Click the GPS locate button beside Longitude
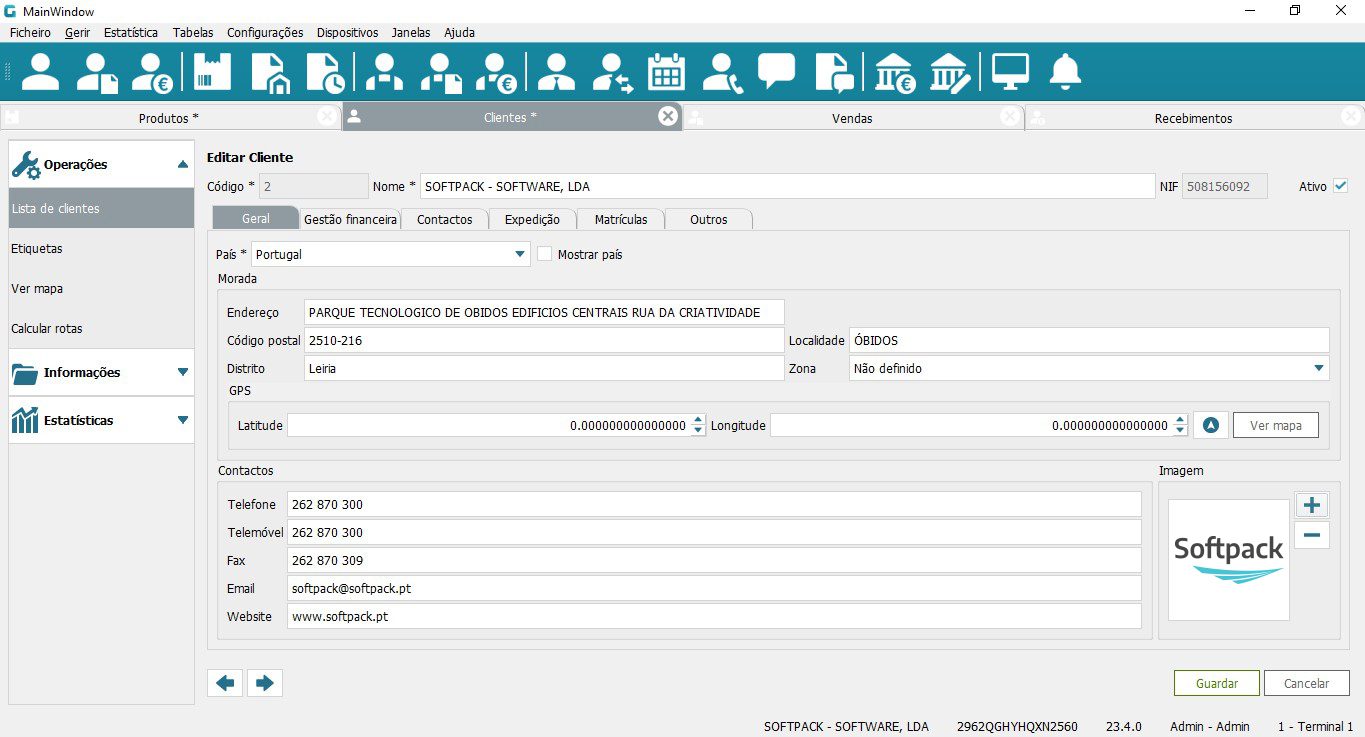 tap(1211, 425)
